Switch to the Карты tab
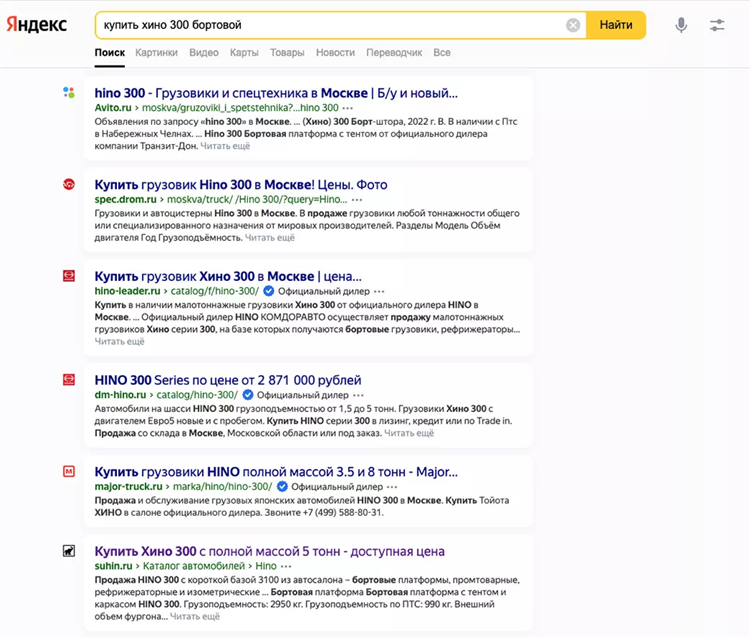The width and height of the screenshot is (750, 638). point(244,53)
